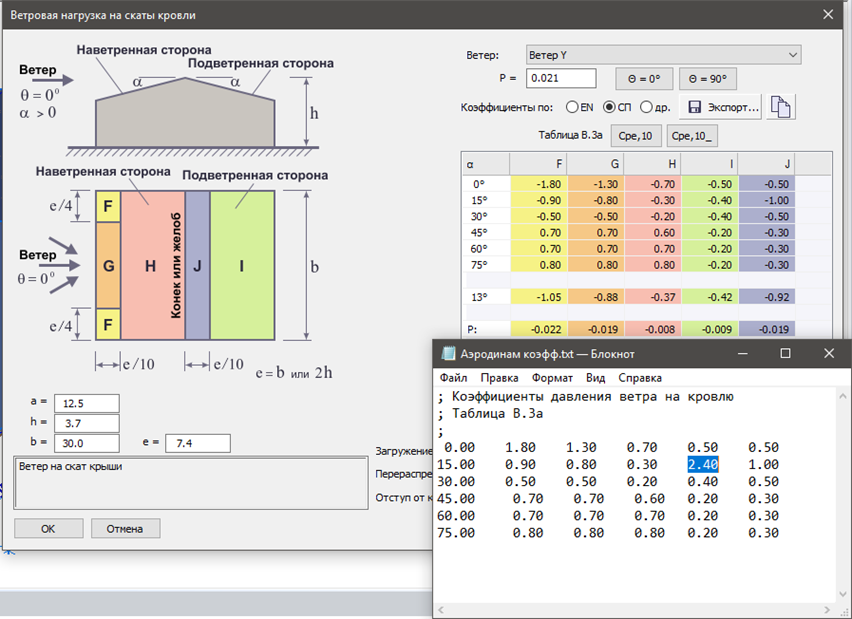Click the Таблица В.3а comment line in Notepad
852x619 pixels.
[491, 414]
